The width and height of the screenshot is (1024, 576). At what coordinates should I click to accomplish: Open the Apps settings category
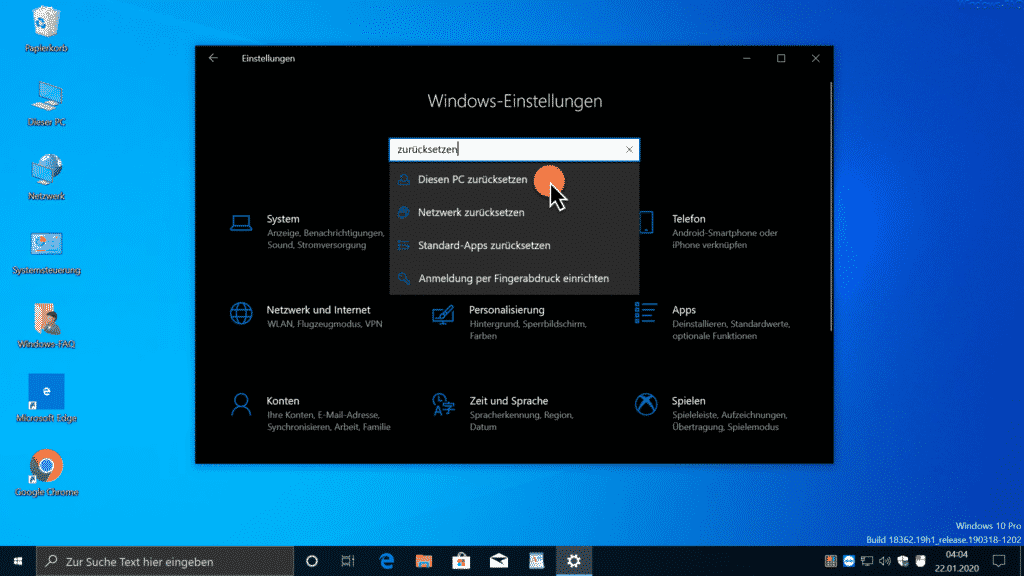[x=712, y=322]
